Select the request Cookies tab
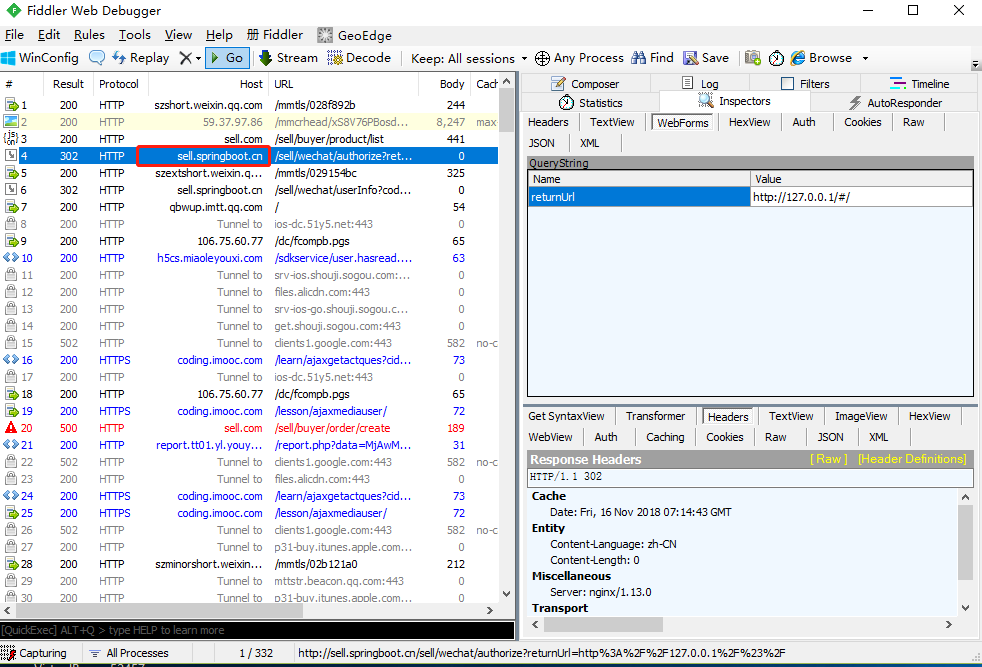The width and height of the screenshot is (982, 667). point(862,122)
